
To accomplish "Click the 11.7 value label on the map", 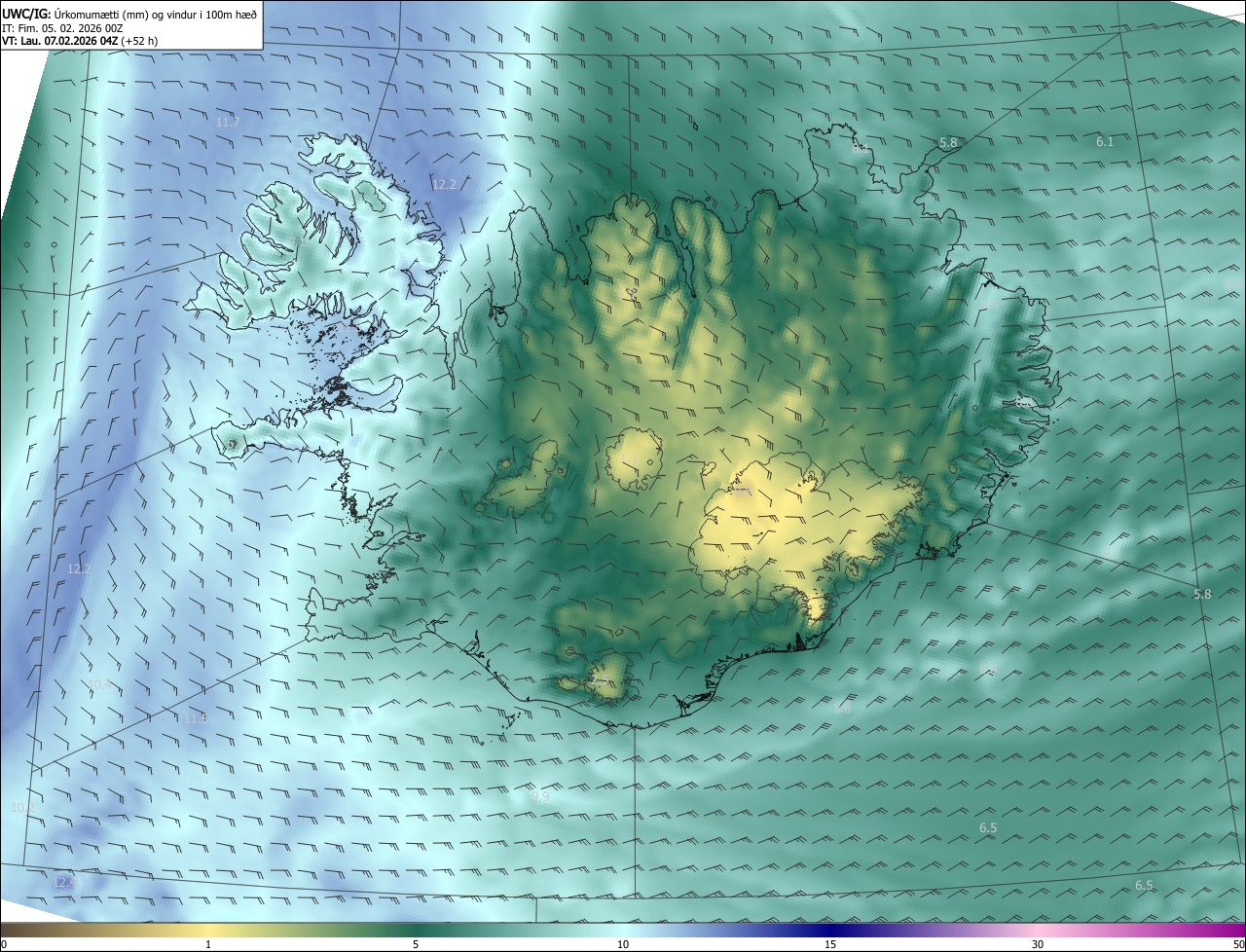I will 228,122.
